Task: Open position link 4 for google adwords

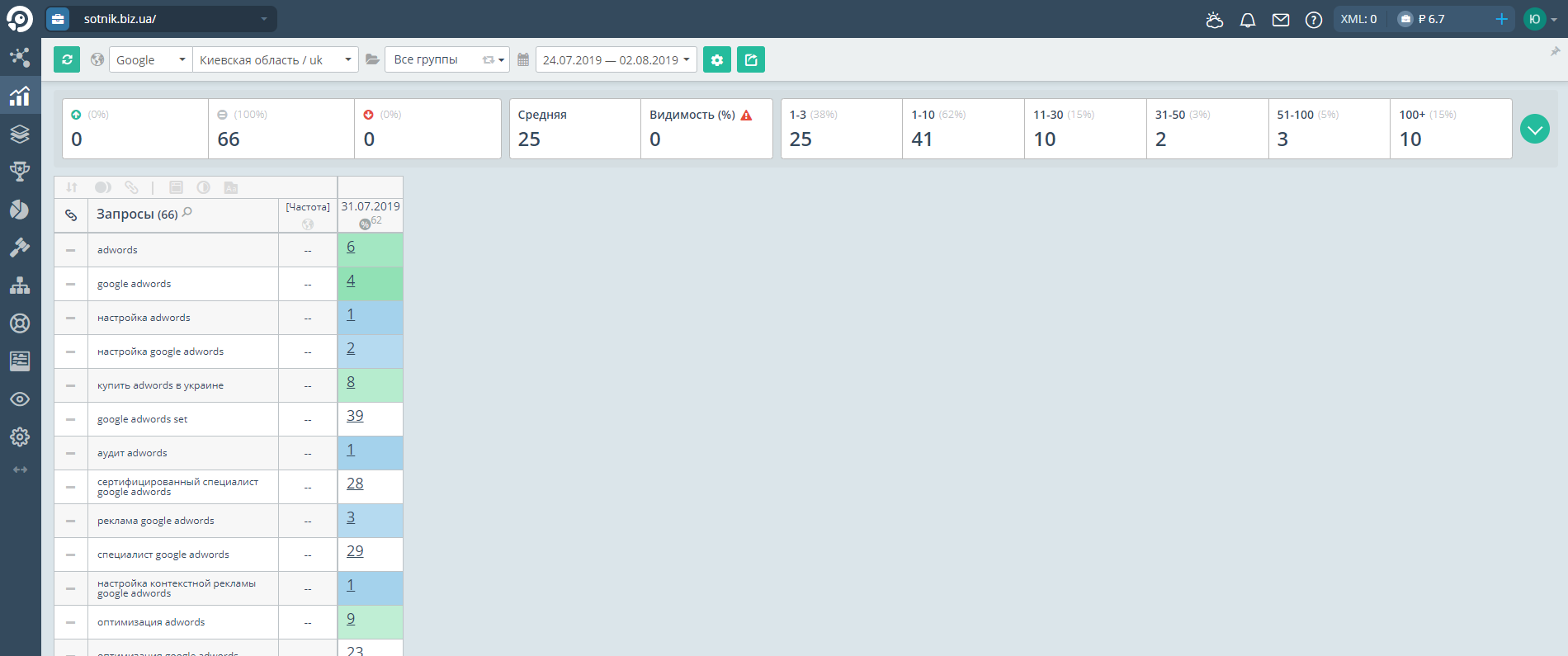Action: tap(351, 281)
